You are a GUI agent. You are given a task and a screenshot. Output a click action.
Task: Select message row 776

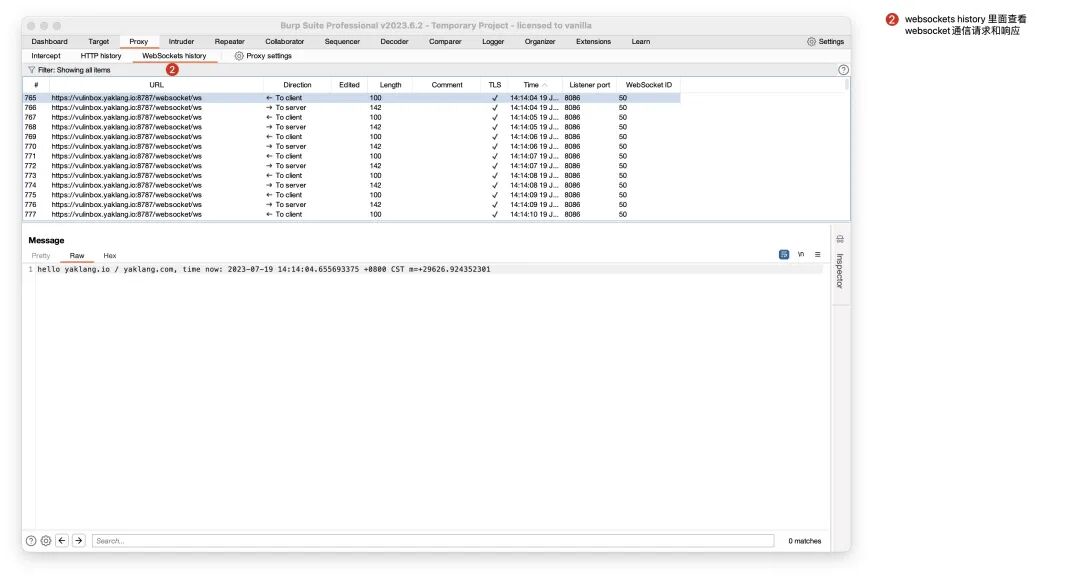click(x=351, y=204)
